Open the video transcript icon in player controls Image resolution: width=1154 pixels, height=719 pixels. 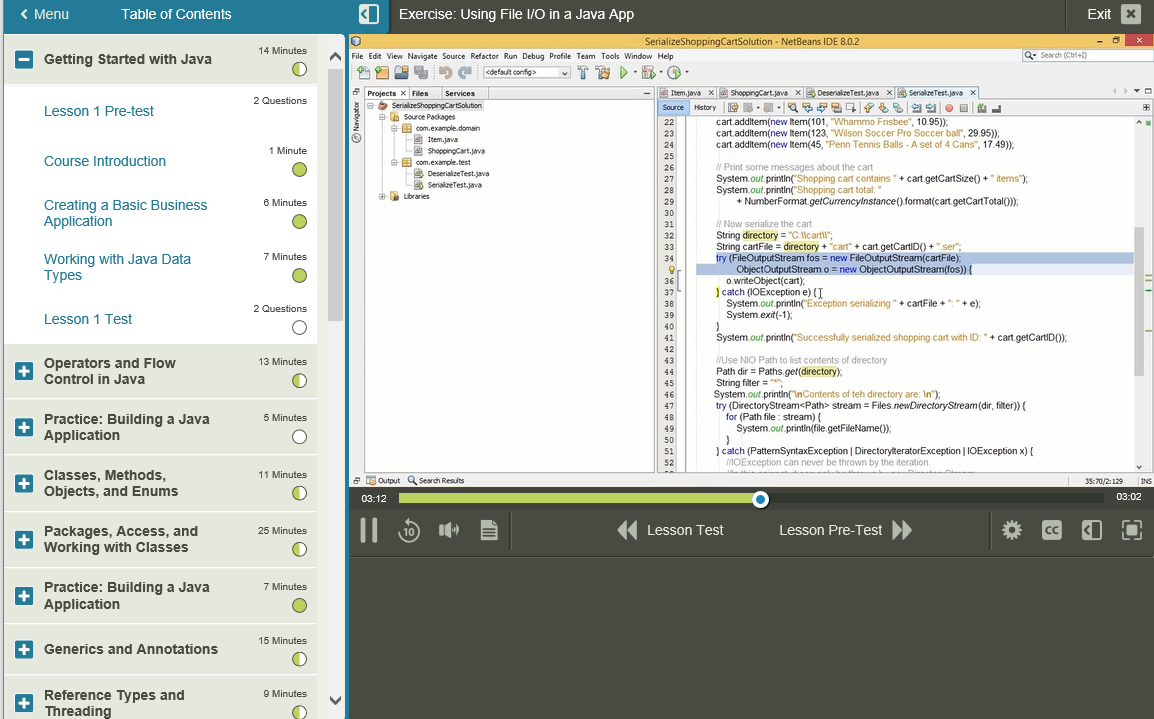coord(489,530)
